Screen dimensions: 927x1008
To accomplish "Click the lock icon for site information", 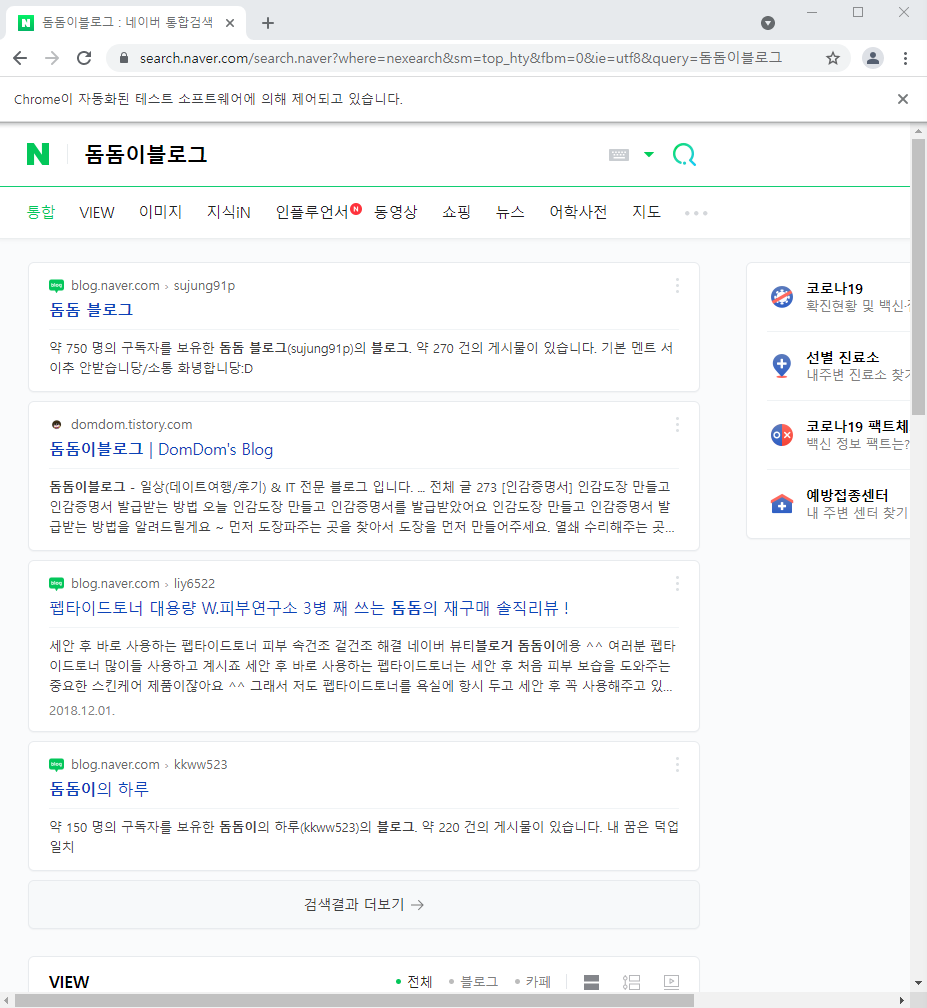I will coord(124,58).
